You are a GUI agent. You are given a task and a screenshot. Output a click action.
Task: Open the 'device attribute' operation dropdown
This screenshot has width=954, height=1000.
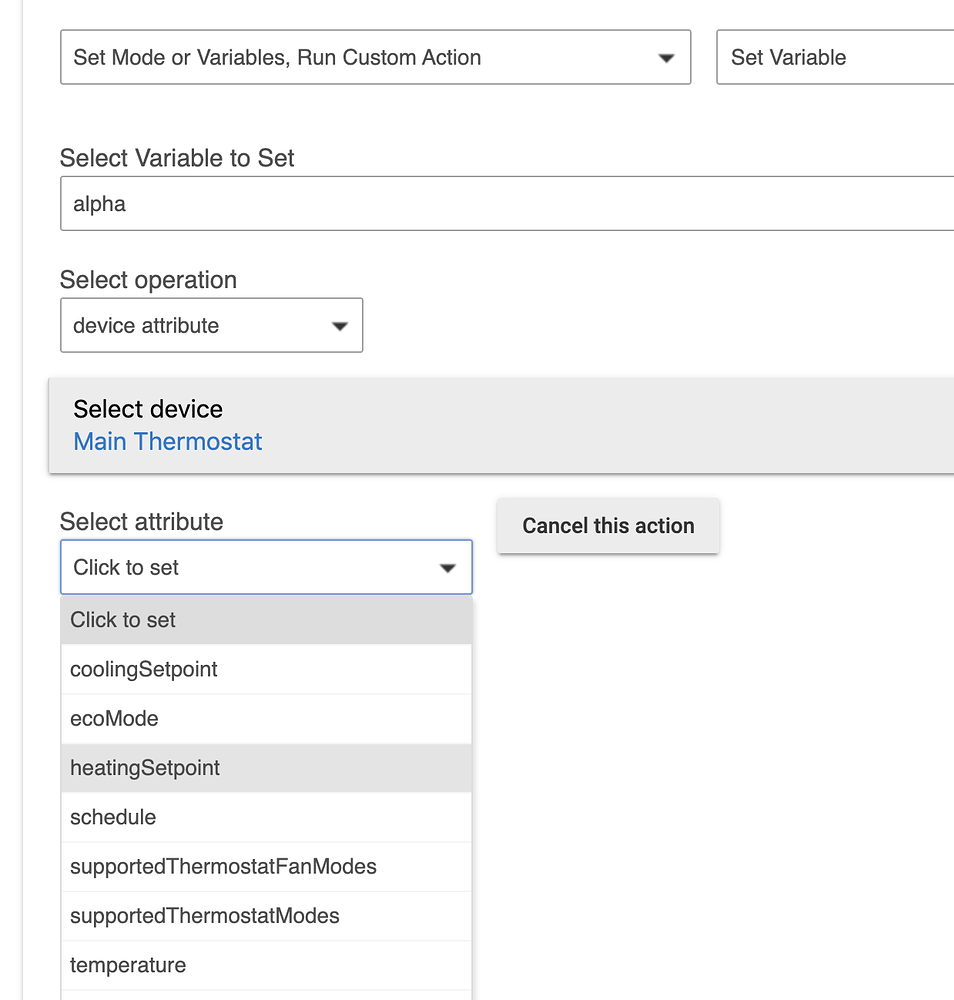[212, 325]
